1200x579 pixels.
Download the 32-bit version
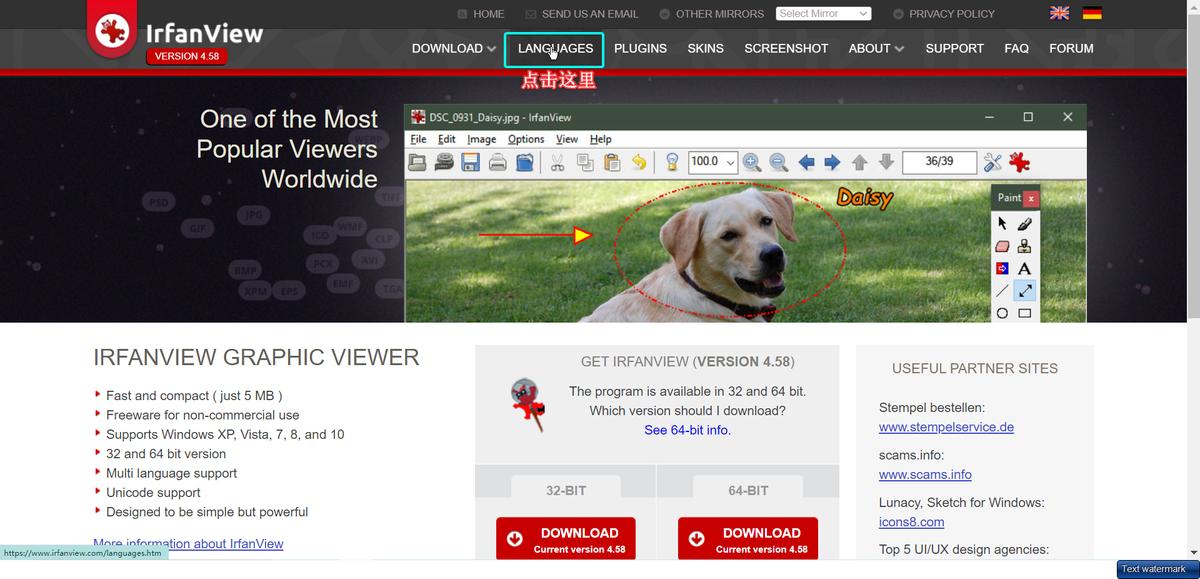tap(566, 539)
